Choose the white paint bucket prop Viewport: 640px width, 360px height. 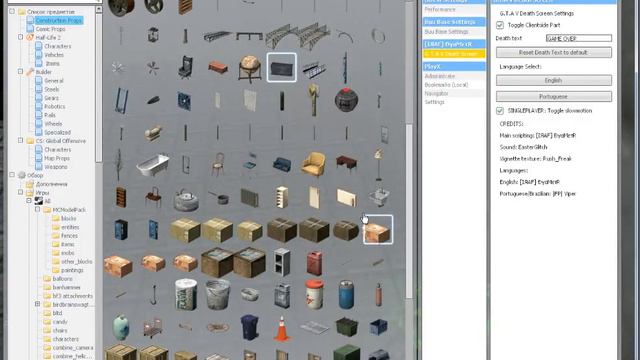pyautogui.click(x=186, y=294)
